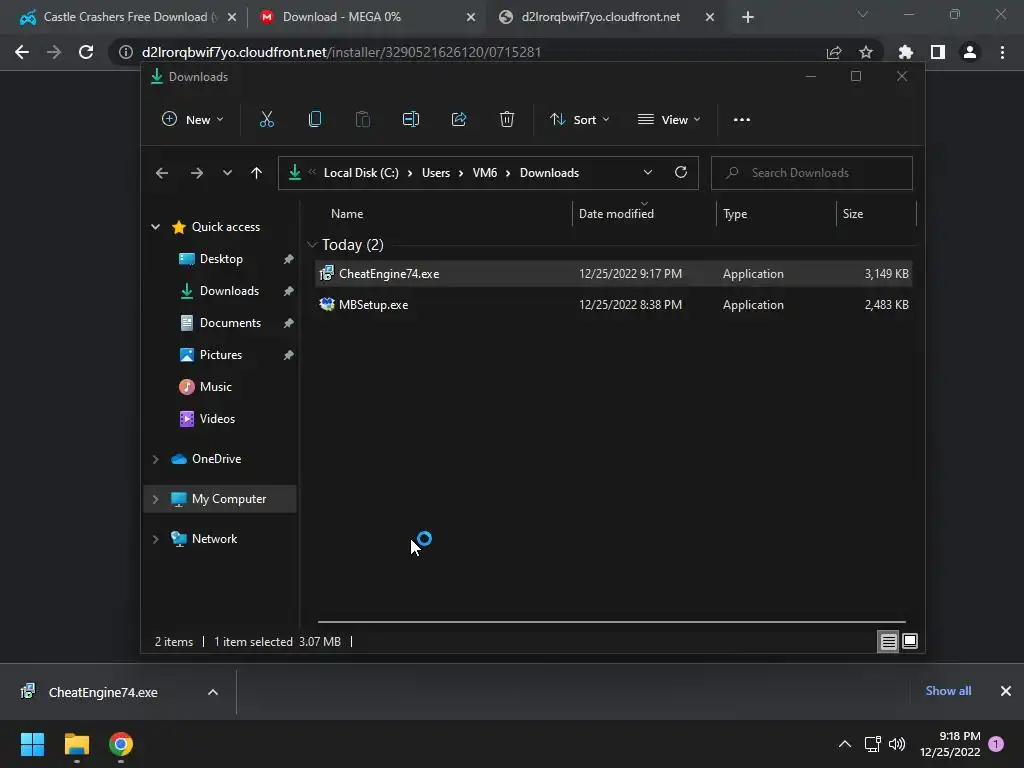Image resolution: width=1024 pixels, height=768 pixels.
Task: Open volume control in system tray
Action: click(x=897, y=744)
